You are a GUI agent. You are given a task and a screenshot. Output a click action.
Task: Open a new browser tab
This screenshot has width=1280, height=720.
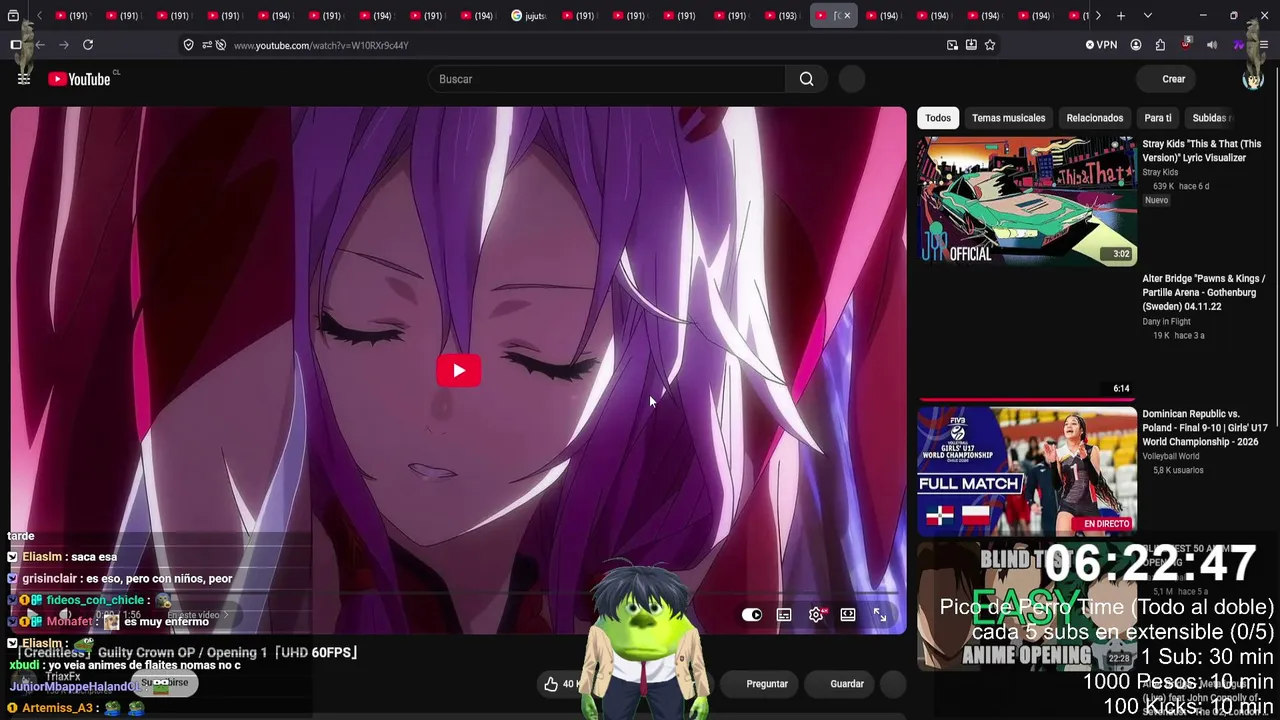click(1121, 16)
